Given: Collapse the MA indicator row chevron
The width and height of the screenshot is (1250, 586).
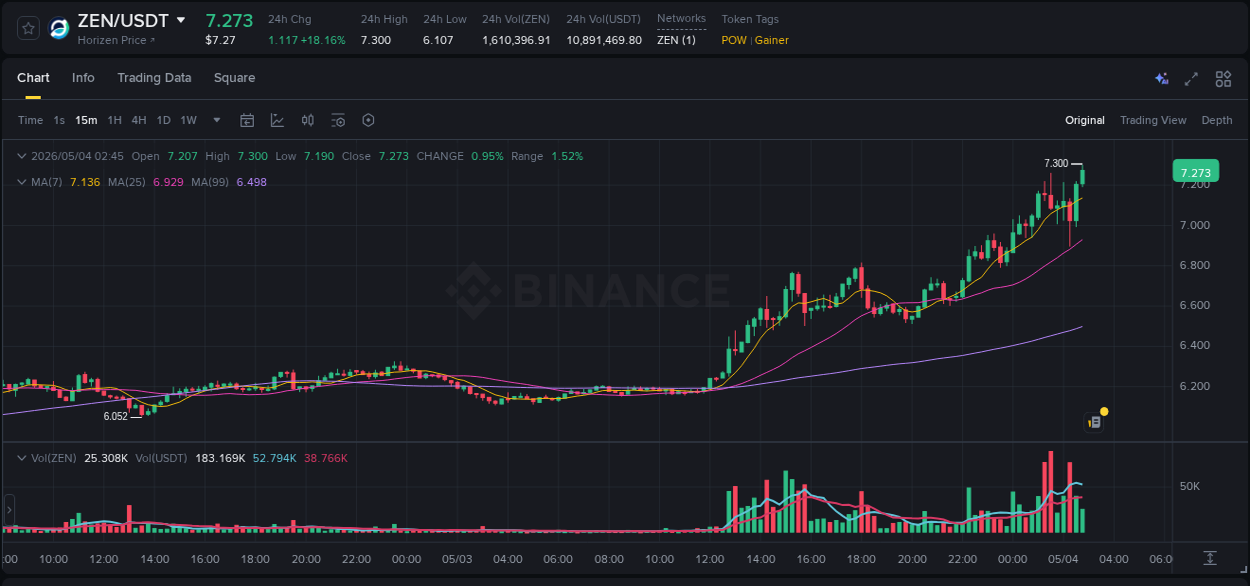Looking at the screenshot, I should pyautogui.click(x=22, y=182).
